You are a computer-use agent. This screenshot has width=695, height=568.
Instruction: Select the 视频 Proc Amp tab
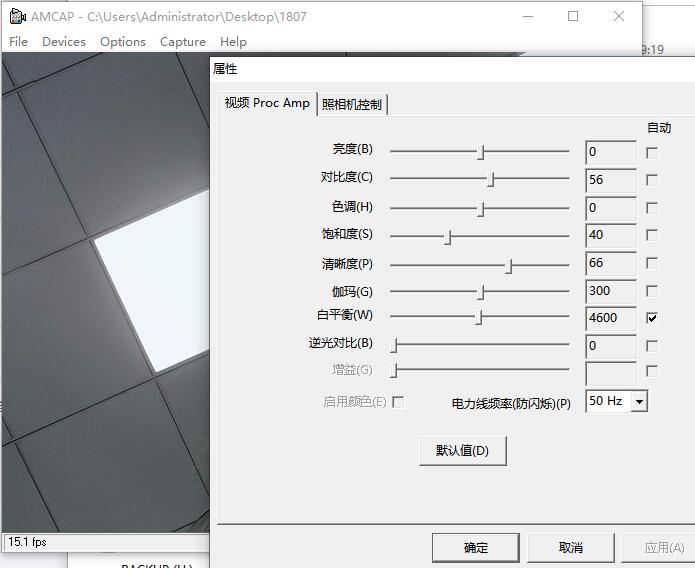(267, 103)
